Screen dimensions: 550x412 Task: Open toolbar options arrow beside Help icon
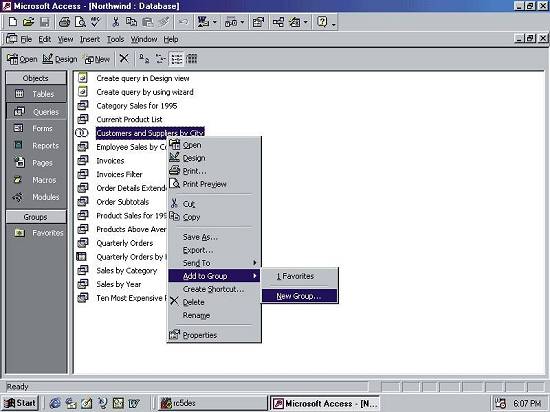334,24
